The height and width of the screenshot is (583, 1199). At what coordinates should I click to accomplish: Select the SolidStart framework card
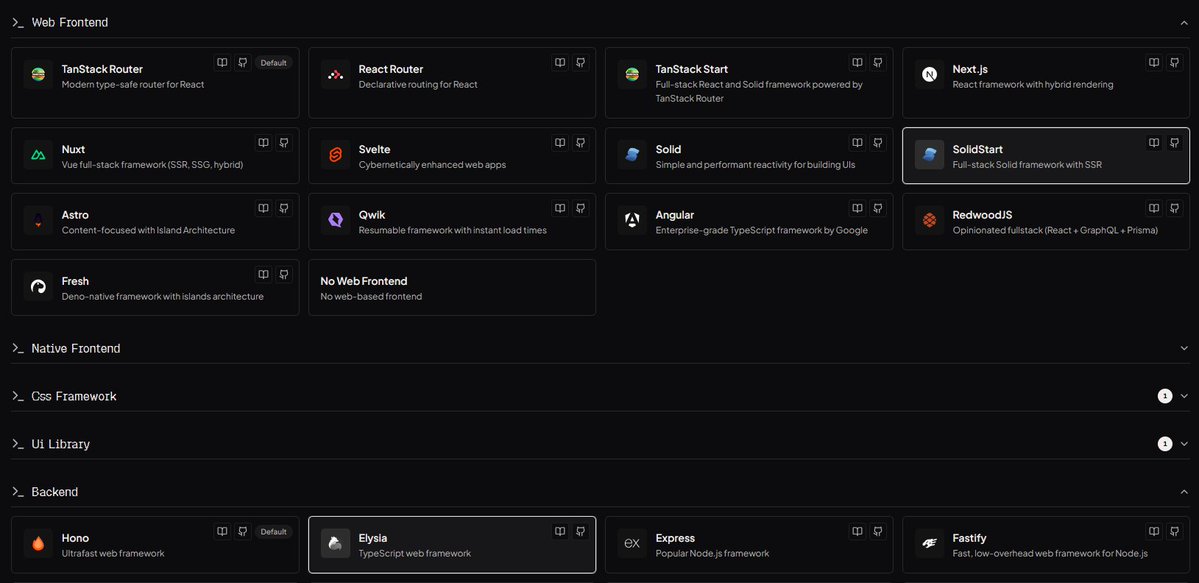(x=1046, y=155)
